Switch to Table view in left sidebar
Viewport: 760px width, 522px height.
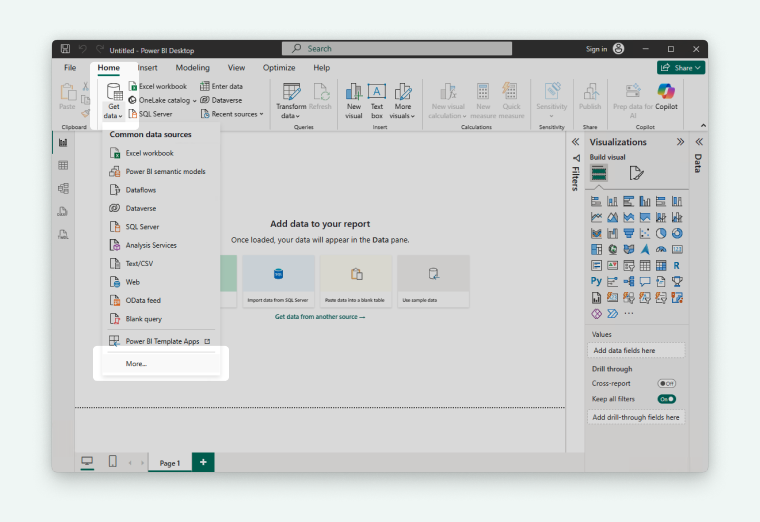[63, 165]
